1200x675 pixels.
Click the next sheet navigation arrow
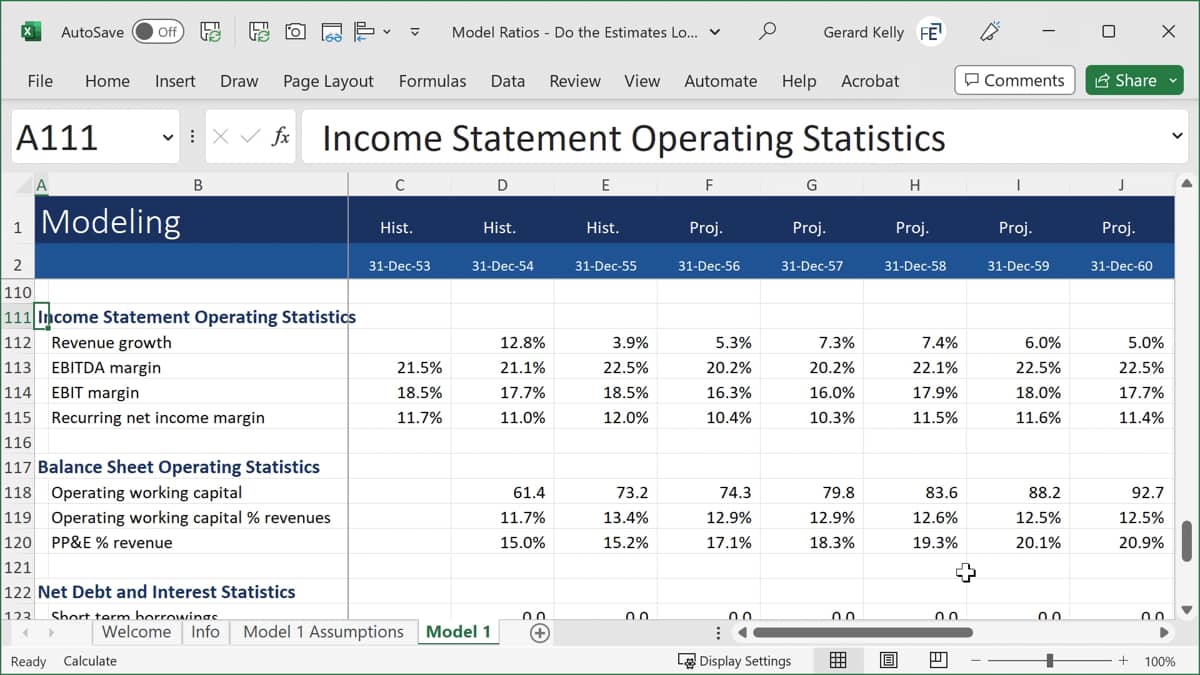[x=51, y=633]
